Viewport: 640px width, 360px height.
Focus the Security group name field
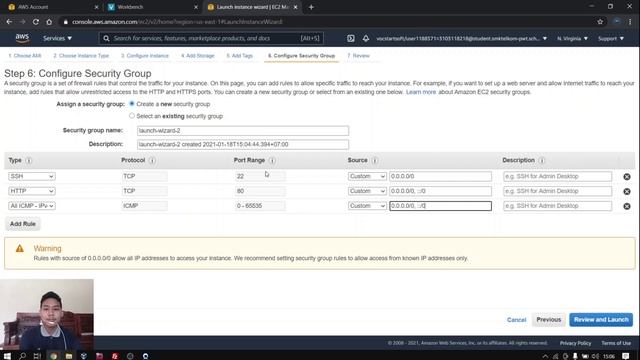[243, 131]
